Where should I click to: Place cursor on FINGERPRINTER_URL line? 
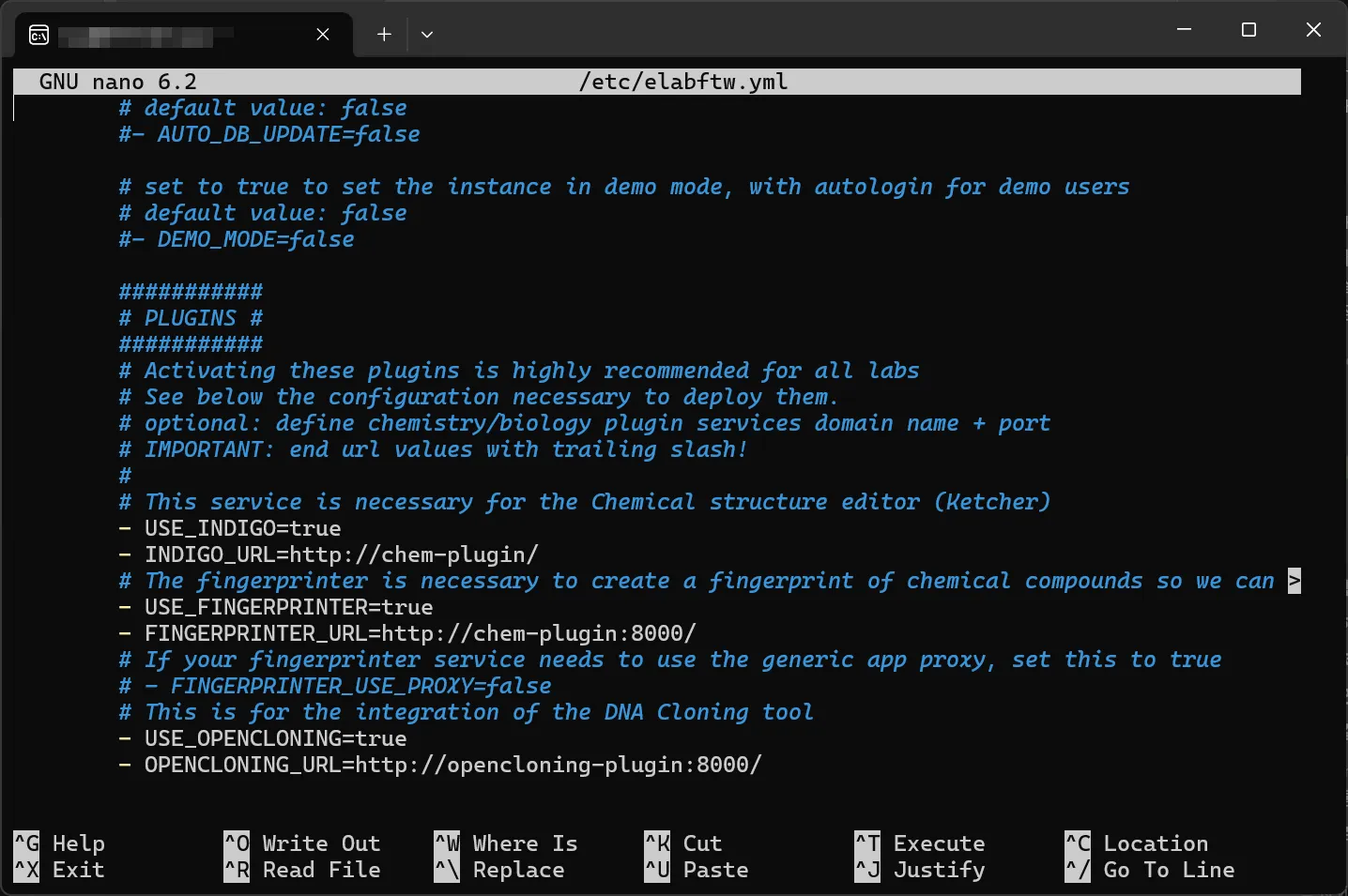tap(420, 633)
